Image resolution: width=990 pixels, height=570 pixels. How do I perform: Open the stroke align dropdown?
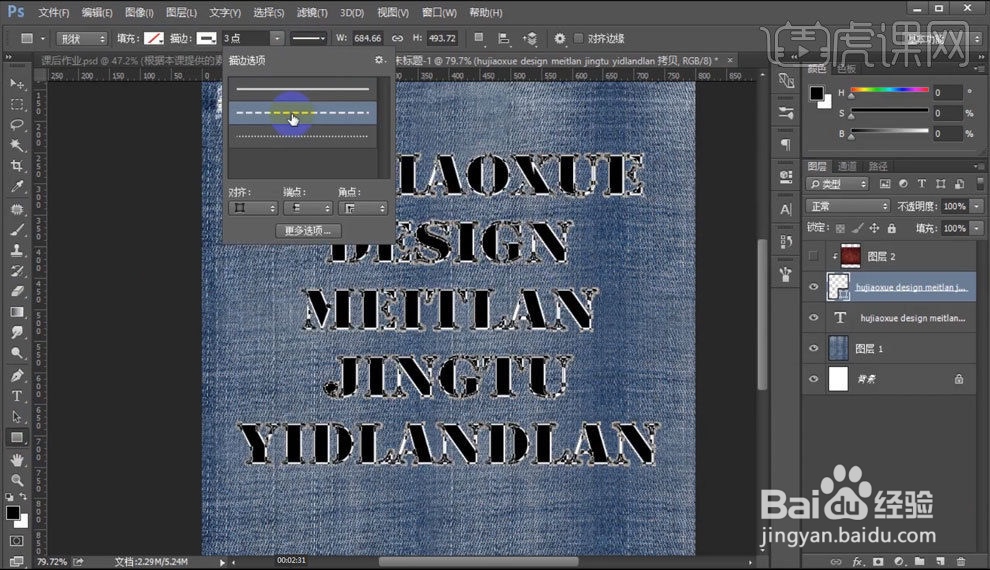(x=253, y=208)
